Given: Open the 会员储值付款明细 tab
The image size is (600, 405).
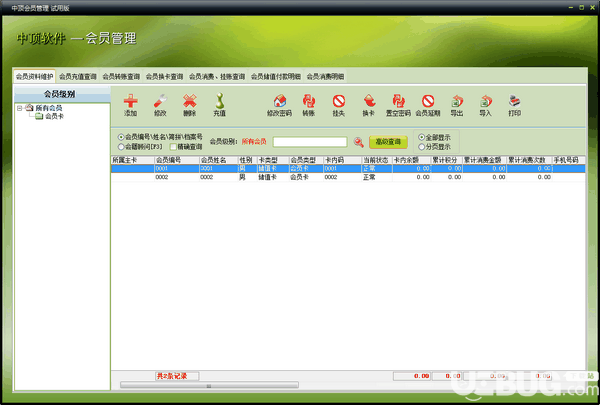Looking at the screenshot, I should 276,77.
